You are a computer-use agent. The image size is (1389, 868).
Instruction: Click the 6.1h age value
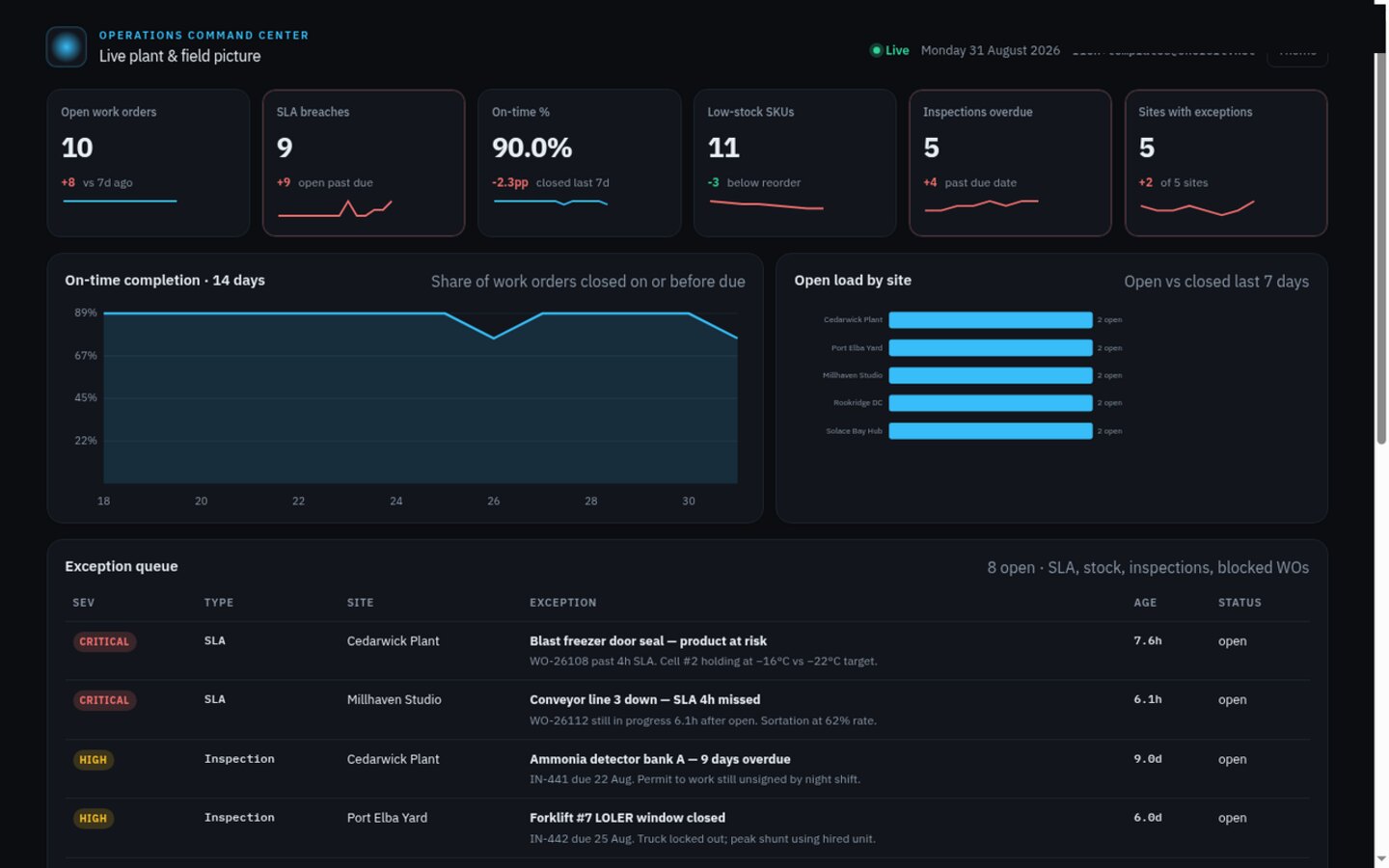(1148, 699)
